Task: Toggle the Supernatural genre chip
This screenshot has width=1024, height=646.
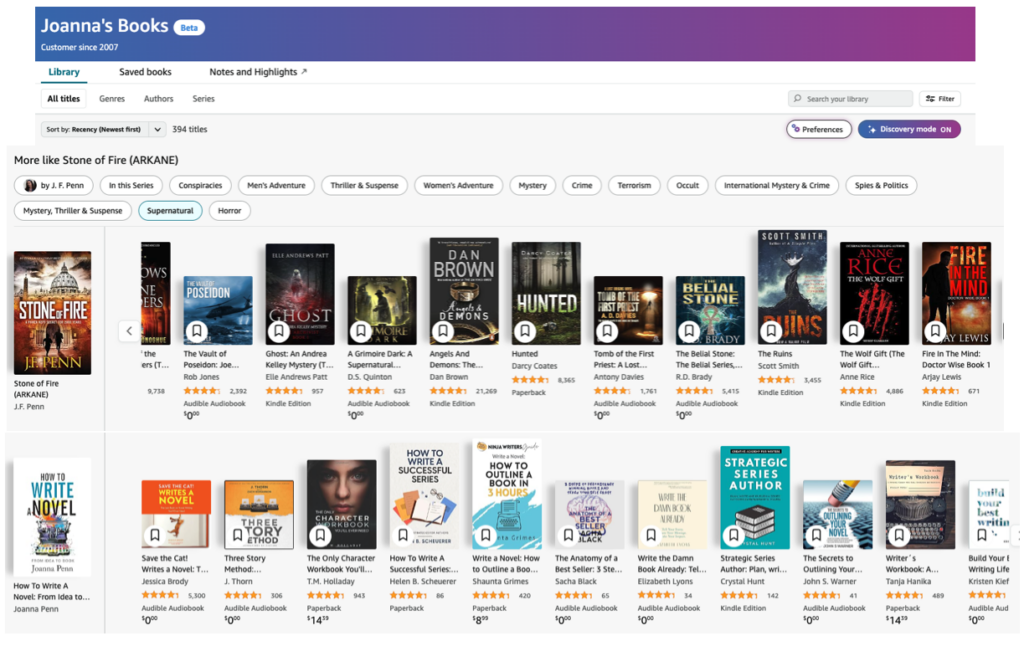Action: click(170, 211)
